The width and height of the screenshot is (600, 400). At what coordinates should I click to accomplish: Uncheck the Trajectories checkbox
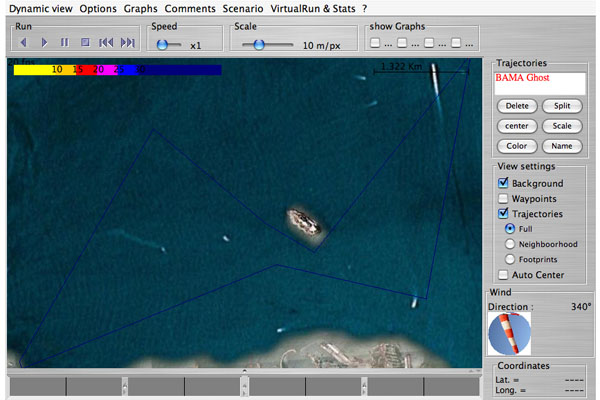pos(503,213)
